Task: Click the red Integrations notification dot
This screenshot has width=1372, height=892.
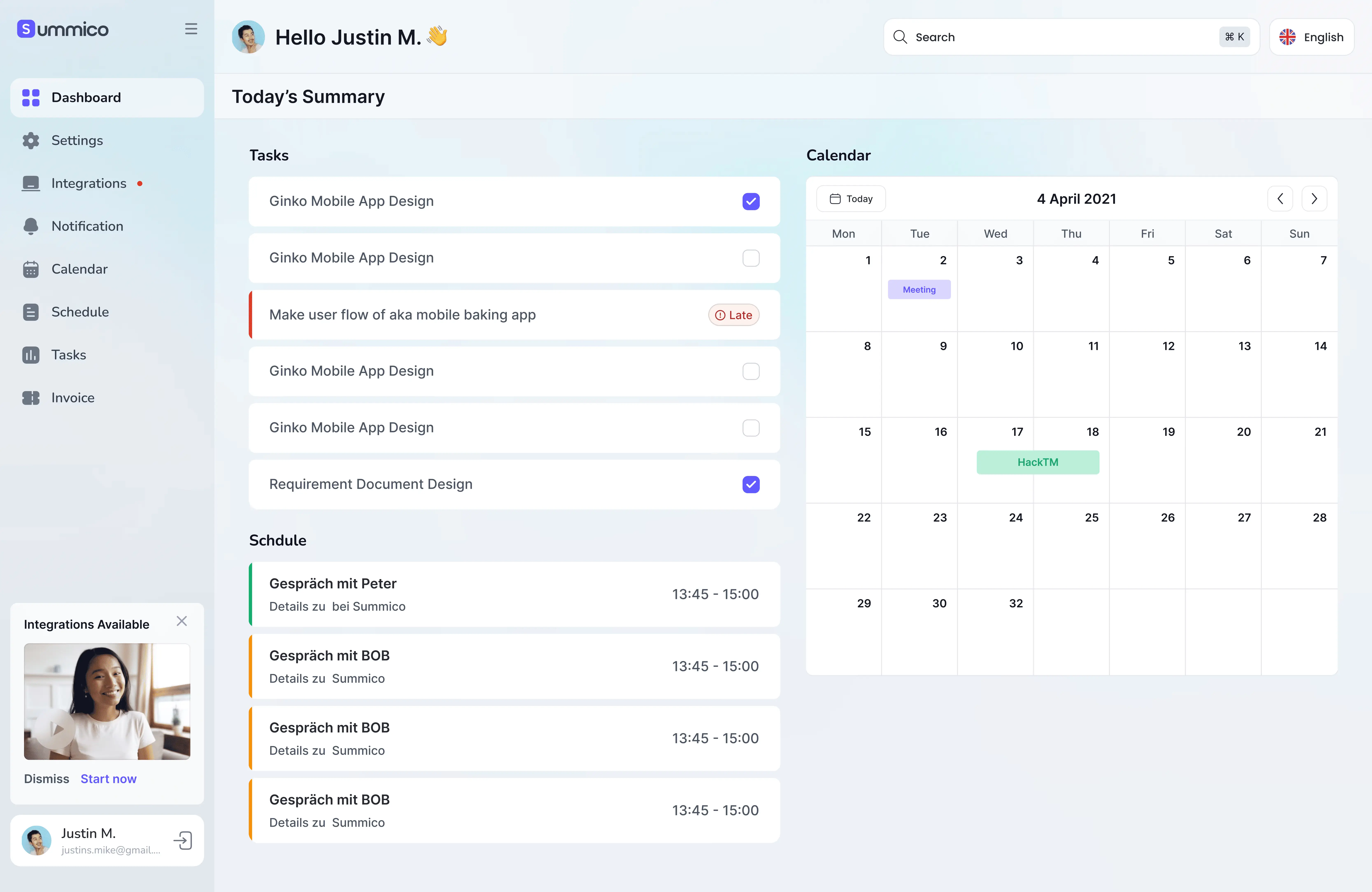Action: [x=140, y=183]
